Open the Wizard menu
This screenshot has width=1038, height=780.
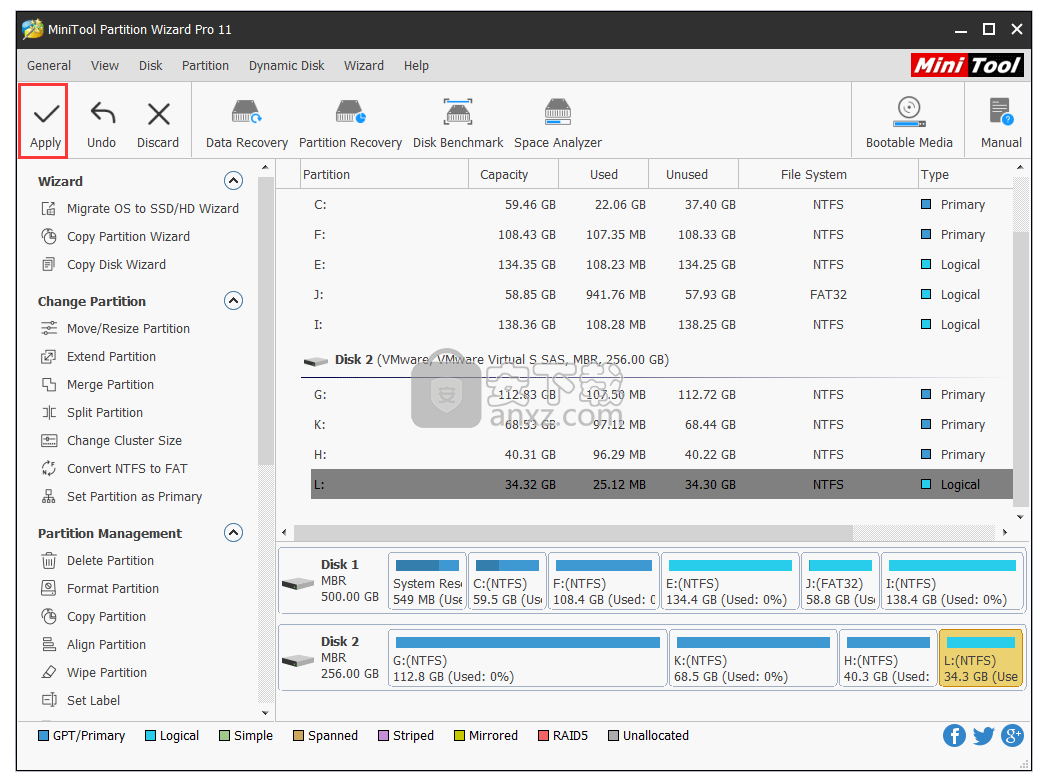click(x=363, y=66)
